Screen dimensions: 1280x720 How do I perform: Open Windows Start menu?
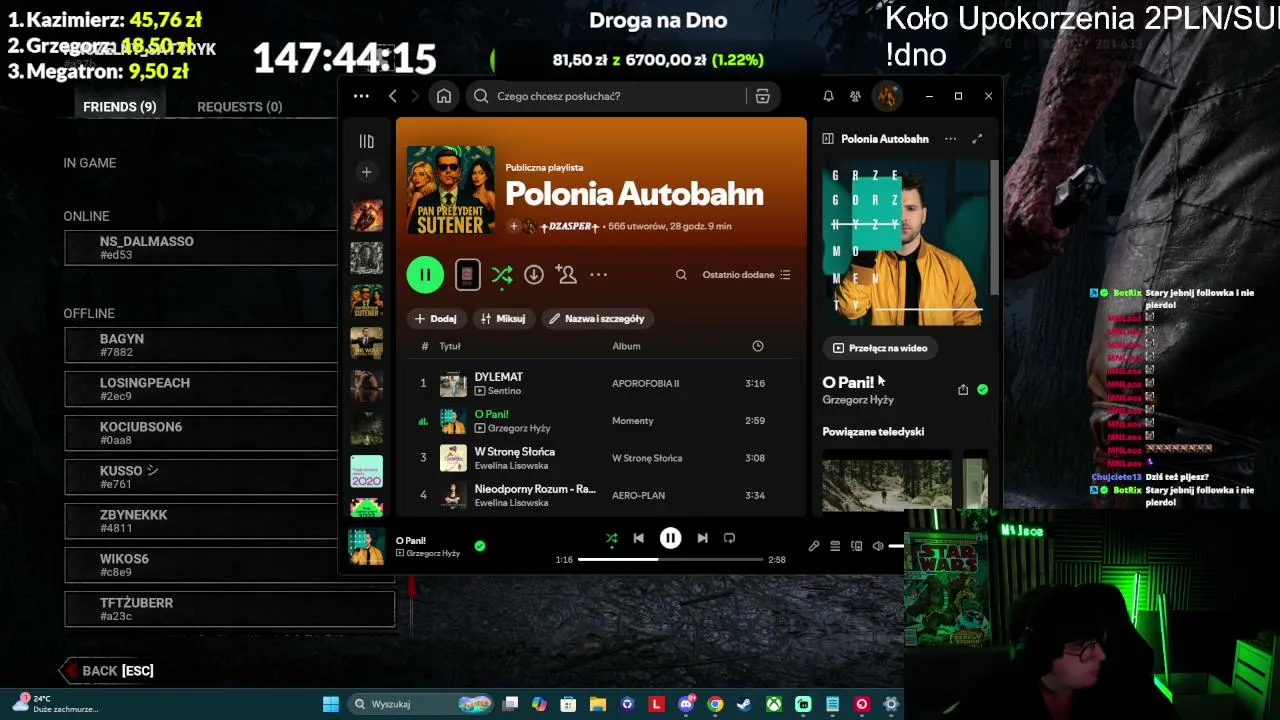coord(331,704)
